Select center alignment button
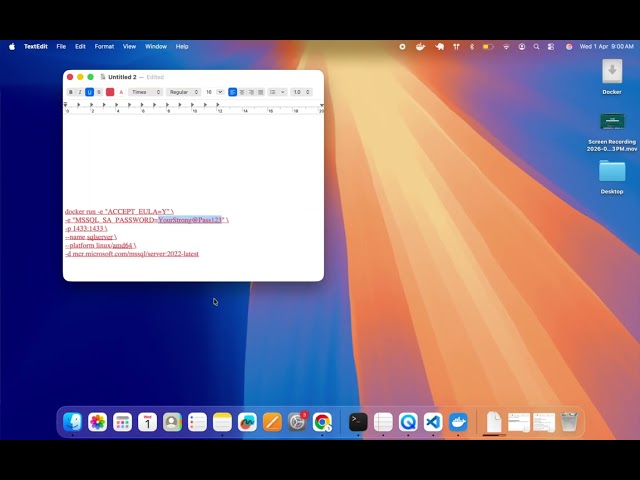Screen dimensions: 640x480 [242, 92]
